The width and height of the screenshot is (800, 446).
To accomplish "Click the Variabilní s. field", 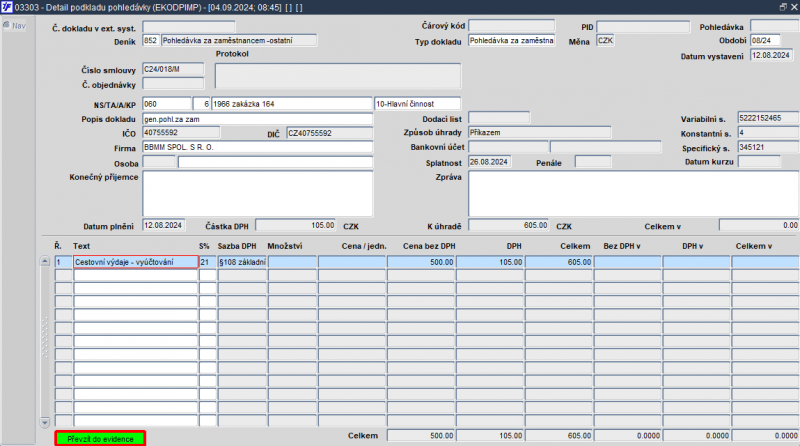I will (x=768, y=118).
